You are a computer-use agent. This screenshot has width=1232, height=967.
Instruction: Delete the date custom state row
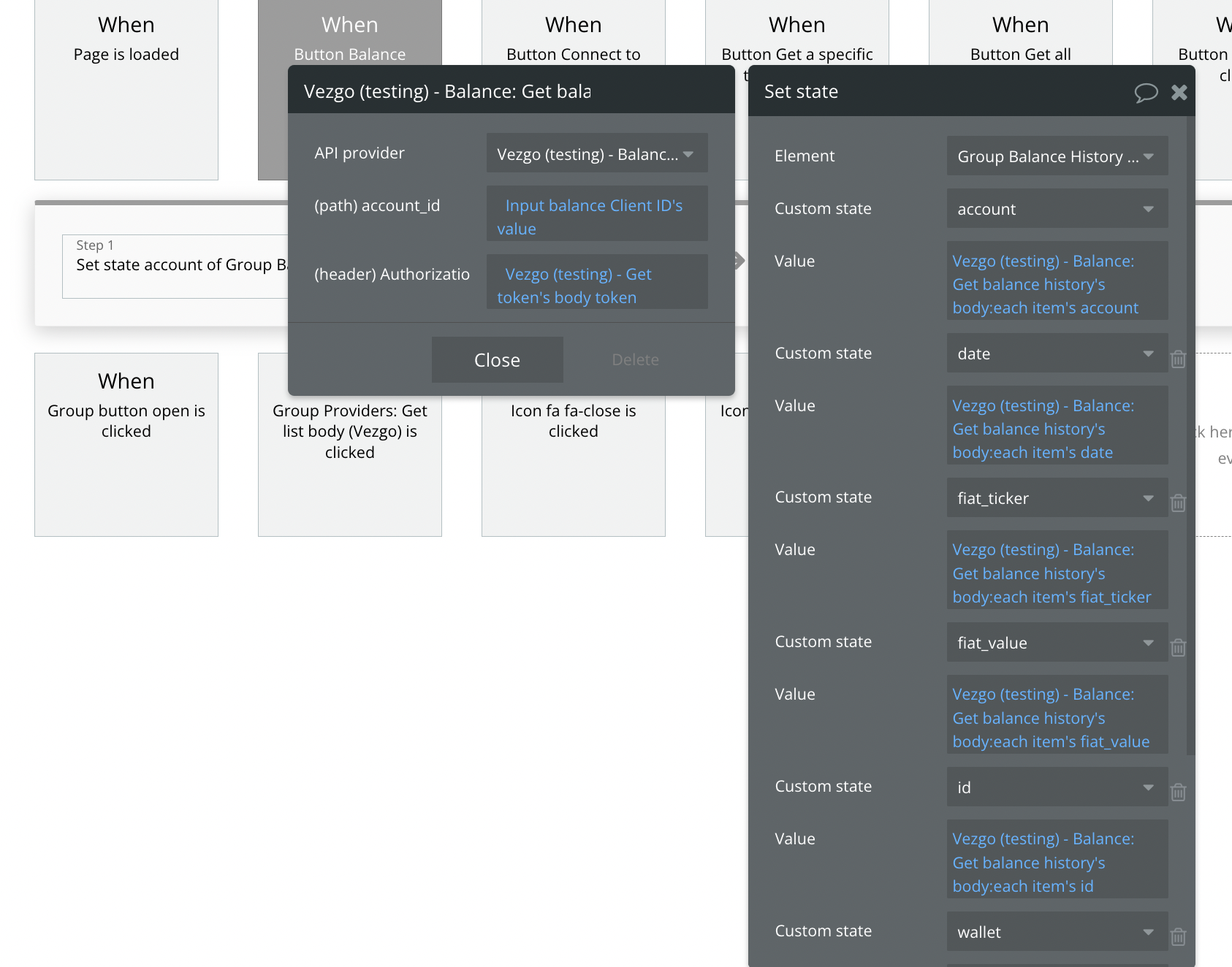point(1178,359)
